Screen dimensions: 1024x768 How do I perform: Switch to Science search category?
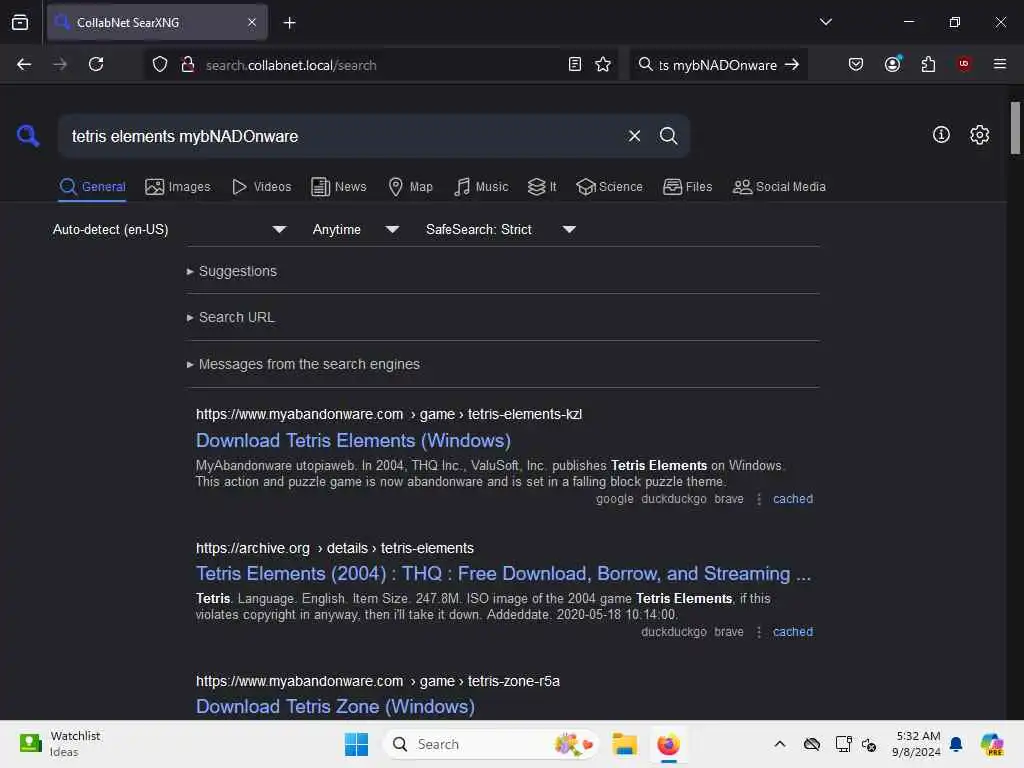609,187
